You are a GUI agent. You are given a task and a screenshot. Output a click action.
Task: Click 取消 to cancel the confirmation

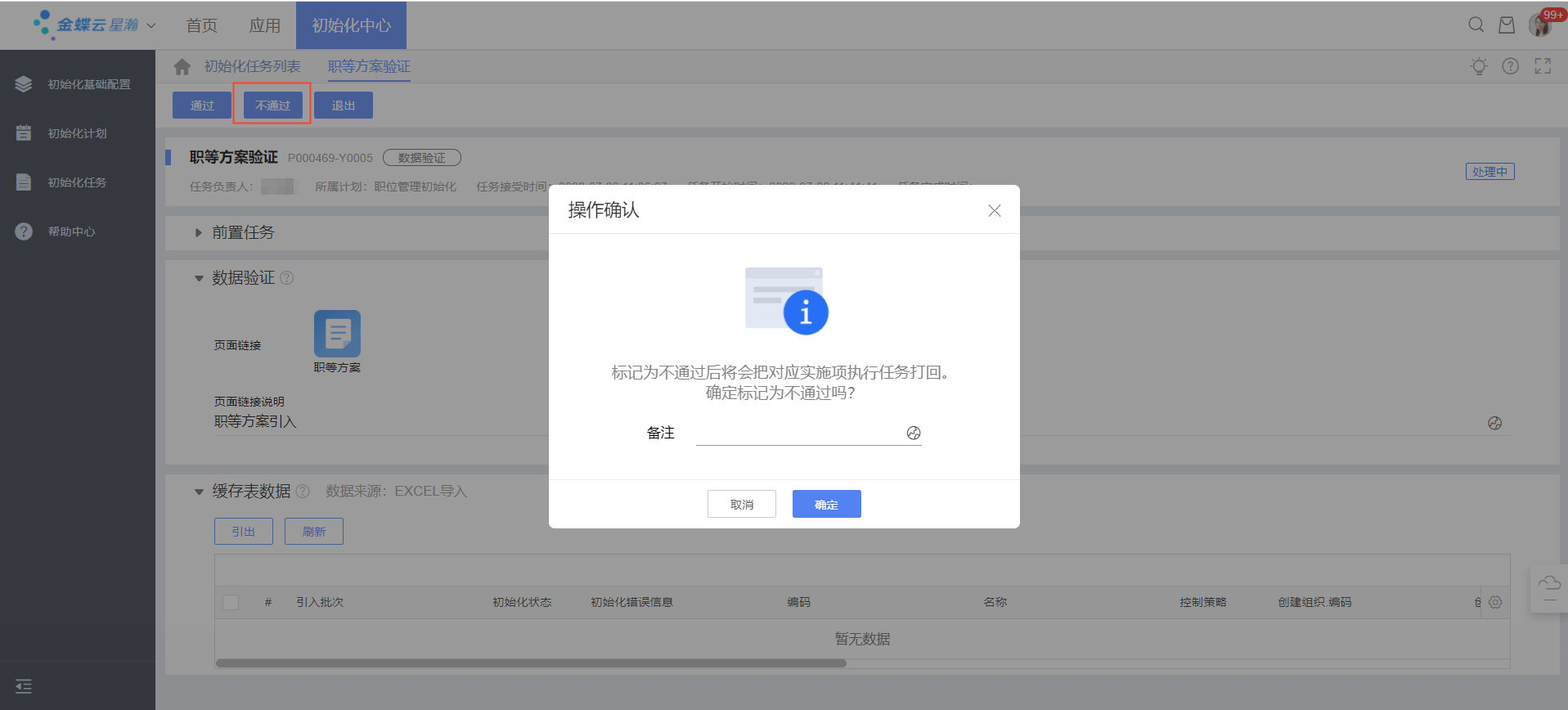(x=741, y=504)
